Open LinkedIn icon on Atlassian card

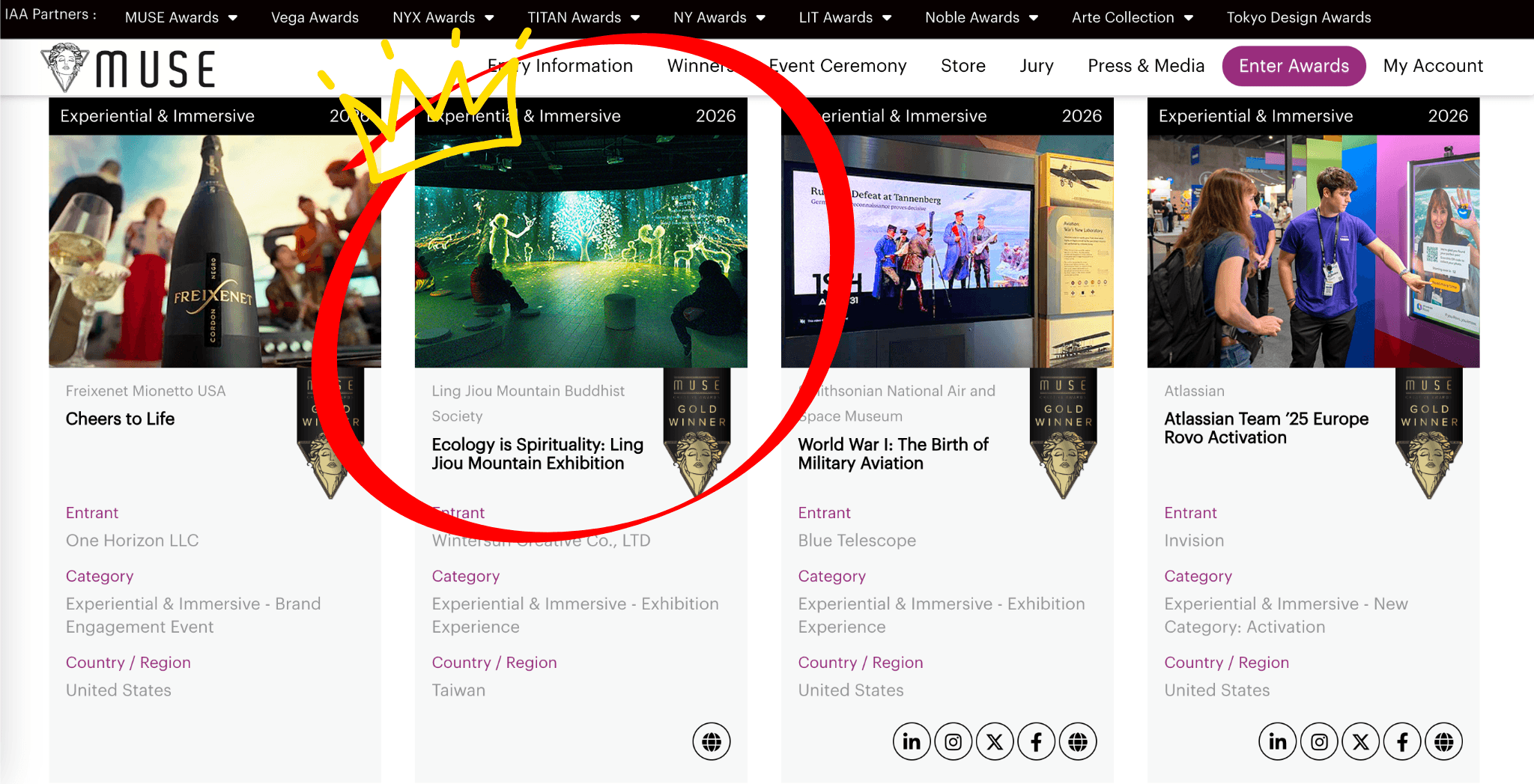[1278, 742]
